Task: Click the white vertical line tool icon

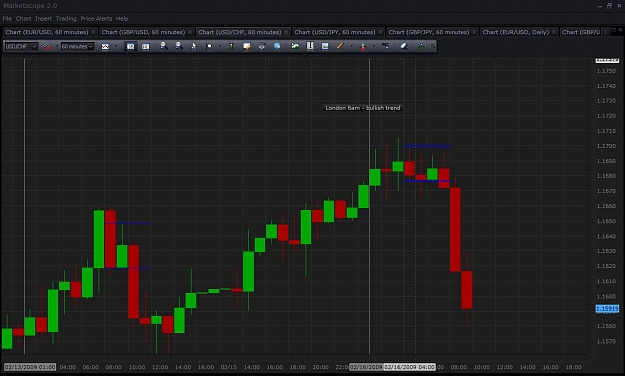Action: (x=310, y=46)
